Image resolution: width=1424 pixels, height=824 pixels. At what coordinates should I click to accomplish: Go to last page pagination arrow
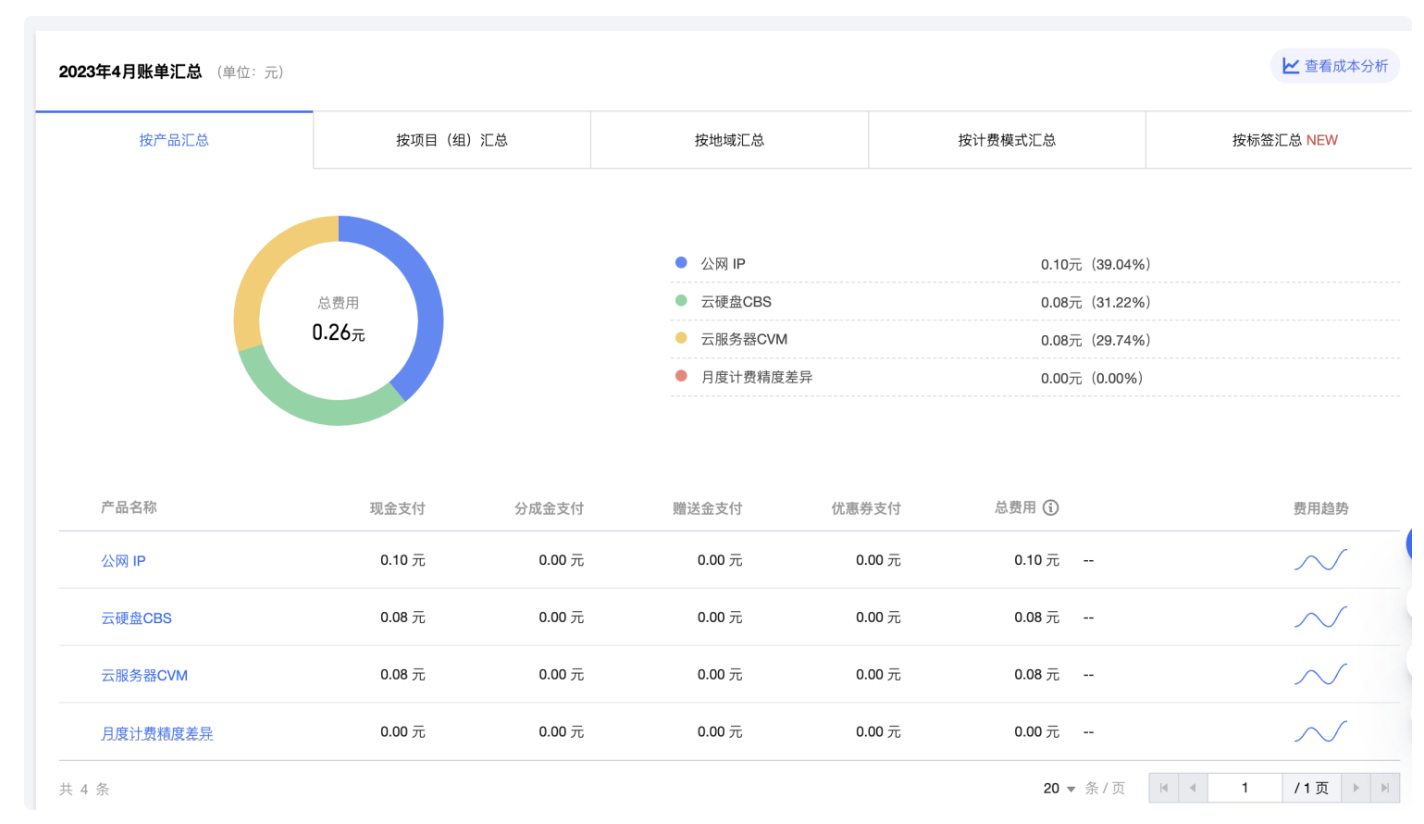(1384, 788)
